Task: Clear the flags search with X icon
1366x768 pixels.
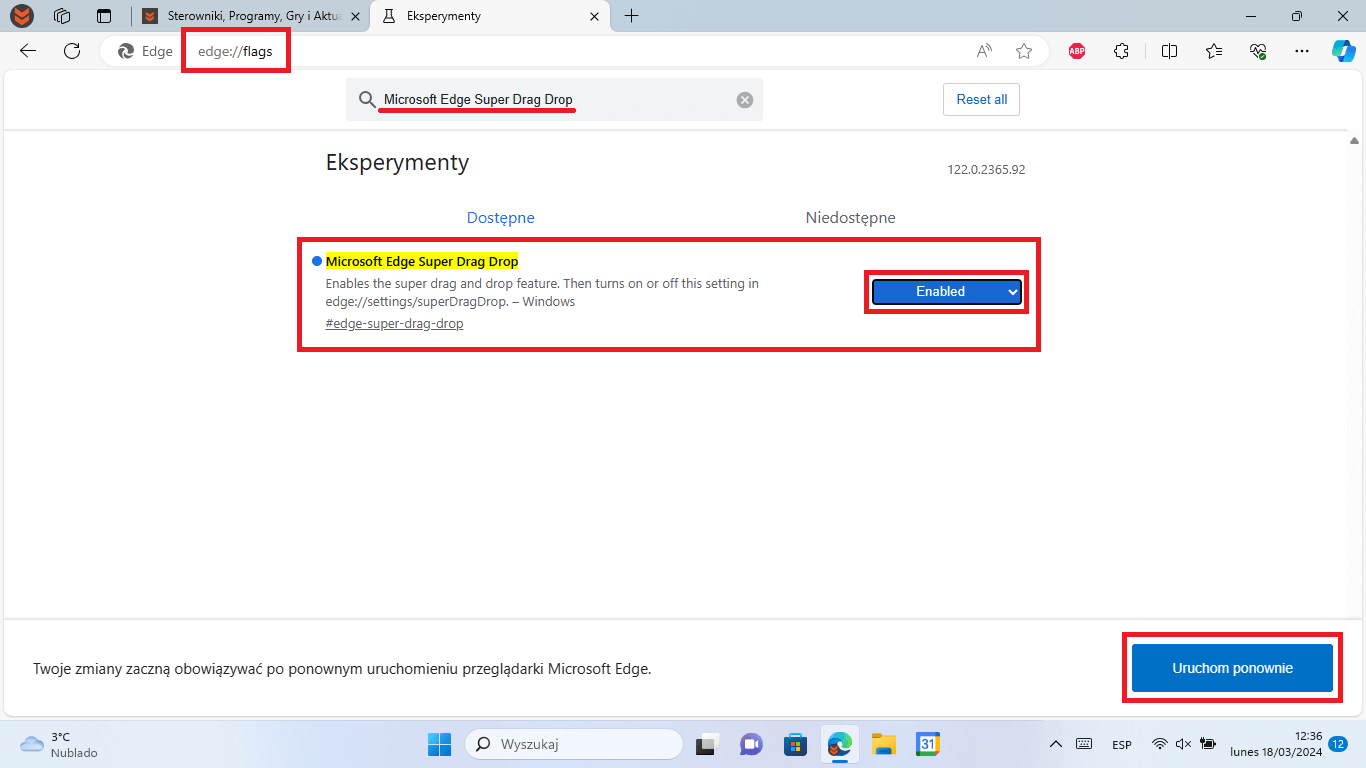Action: pyautogui.click(x=744, y=100)
